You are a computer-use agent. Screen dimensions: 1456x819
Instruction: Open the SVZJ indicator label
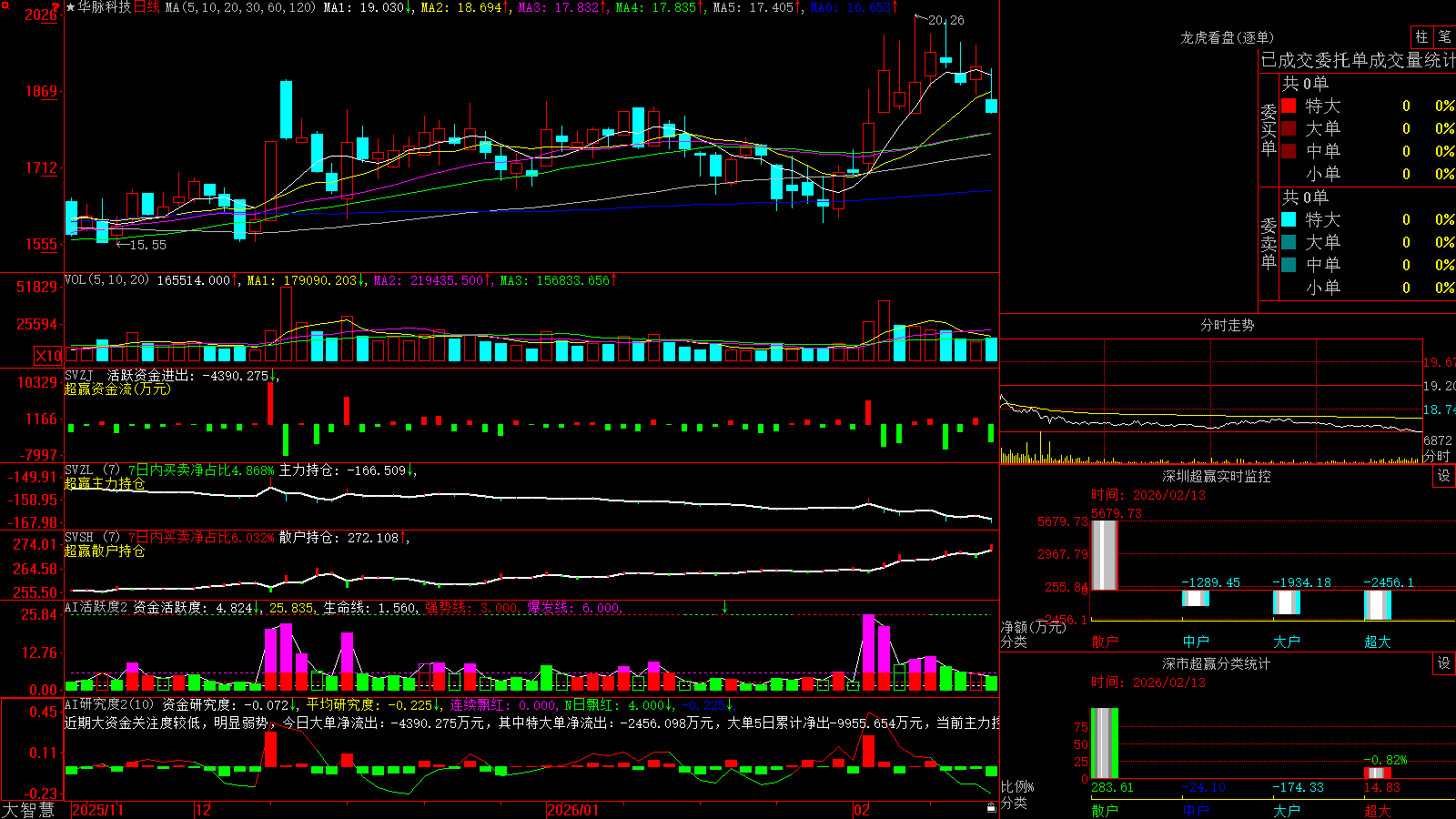click(x=79, y=375)
